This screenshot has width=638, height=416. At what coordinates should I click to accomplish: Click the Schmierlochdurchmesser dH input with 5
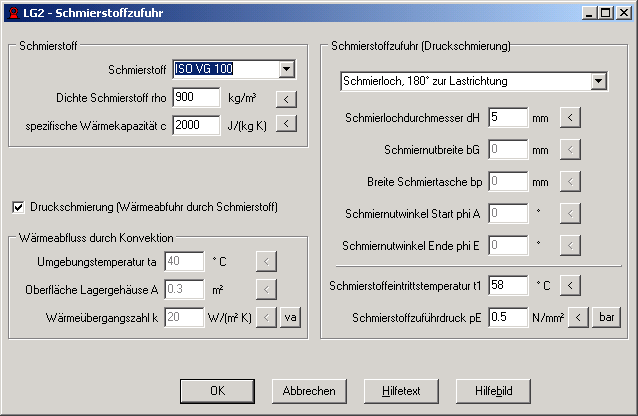(x=508, y=118)
